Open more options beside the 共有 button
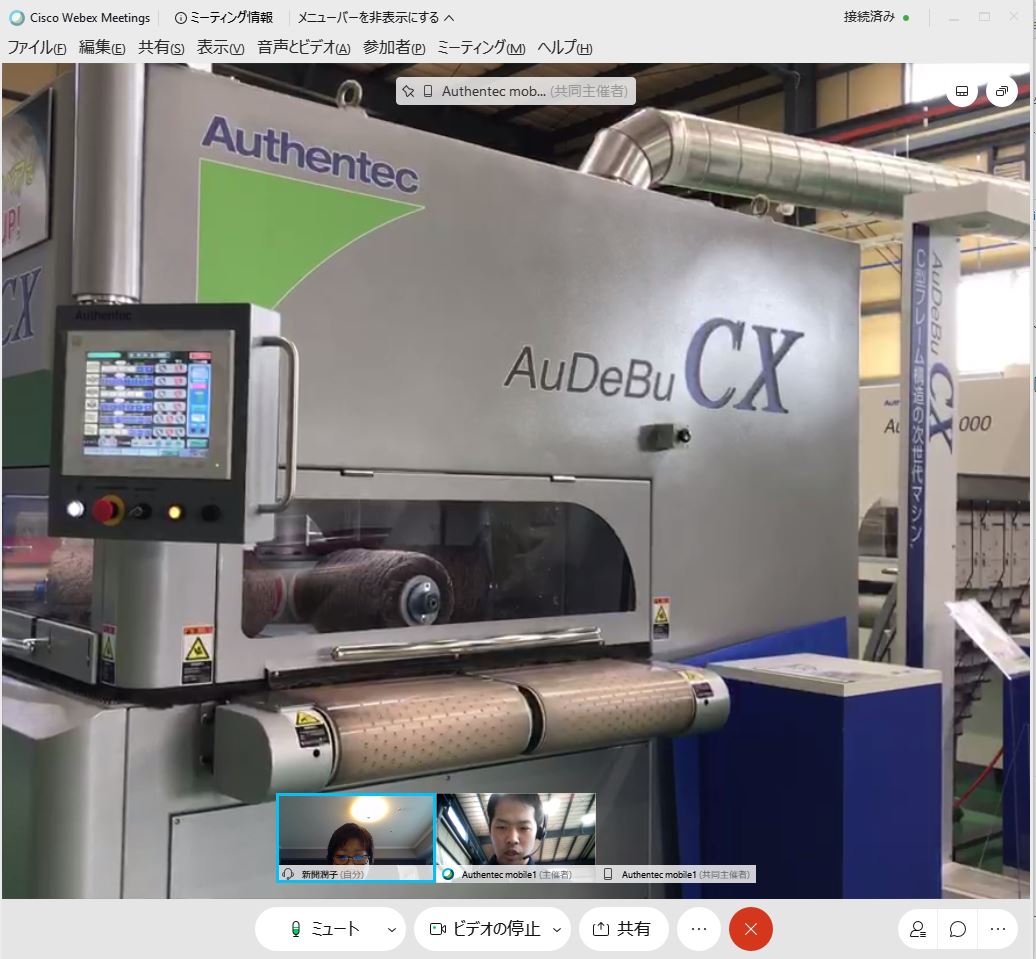Screen dimensions: 1036x959 pyautogui.click(x=698, y=929)
